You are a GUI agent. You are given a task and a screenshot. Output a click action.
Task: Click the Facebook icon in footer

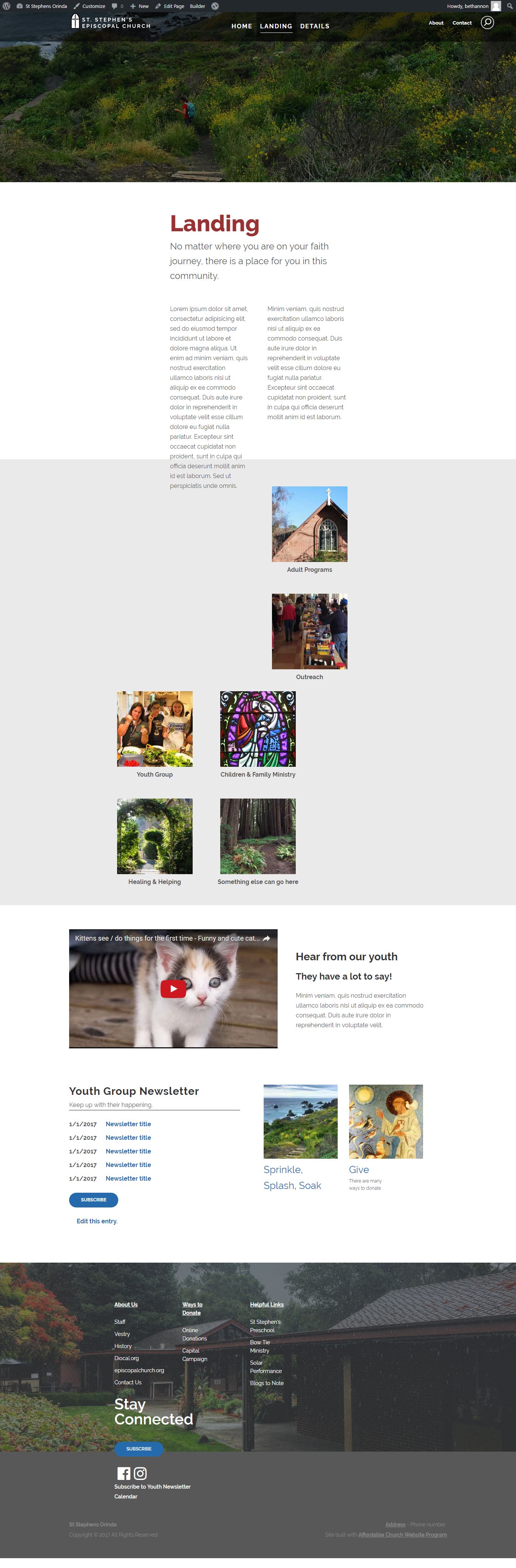124,1473
